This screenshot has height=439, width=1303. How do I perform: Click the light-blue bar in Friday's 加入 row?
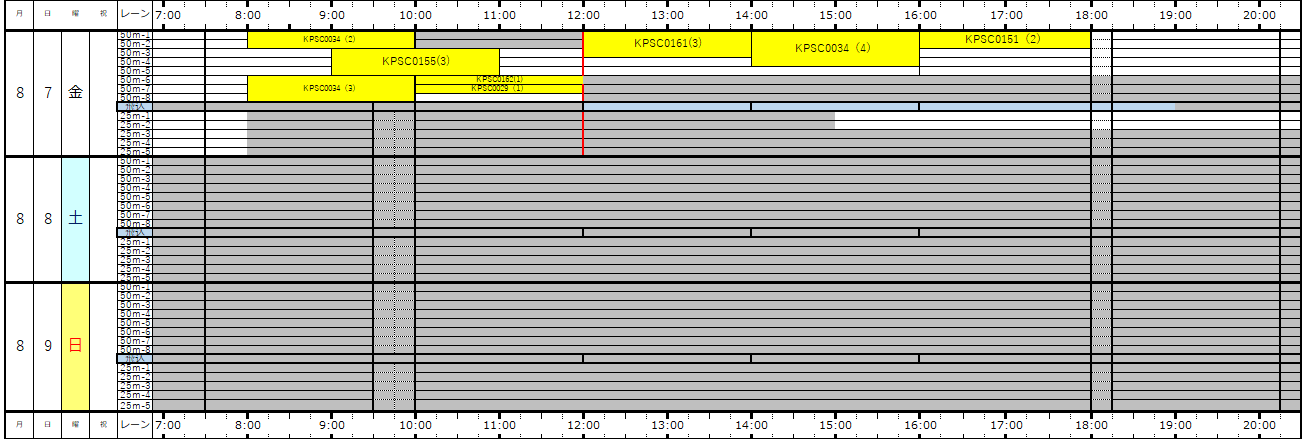pos(879,106)
